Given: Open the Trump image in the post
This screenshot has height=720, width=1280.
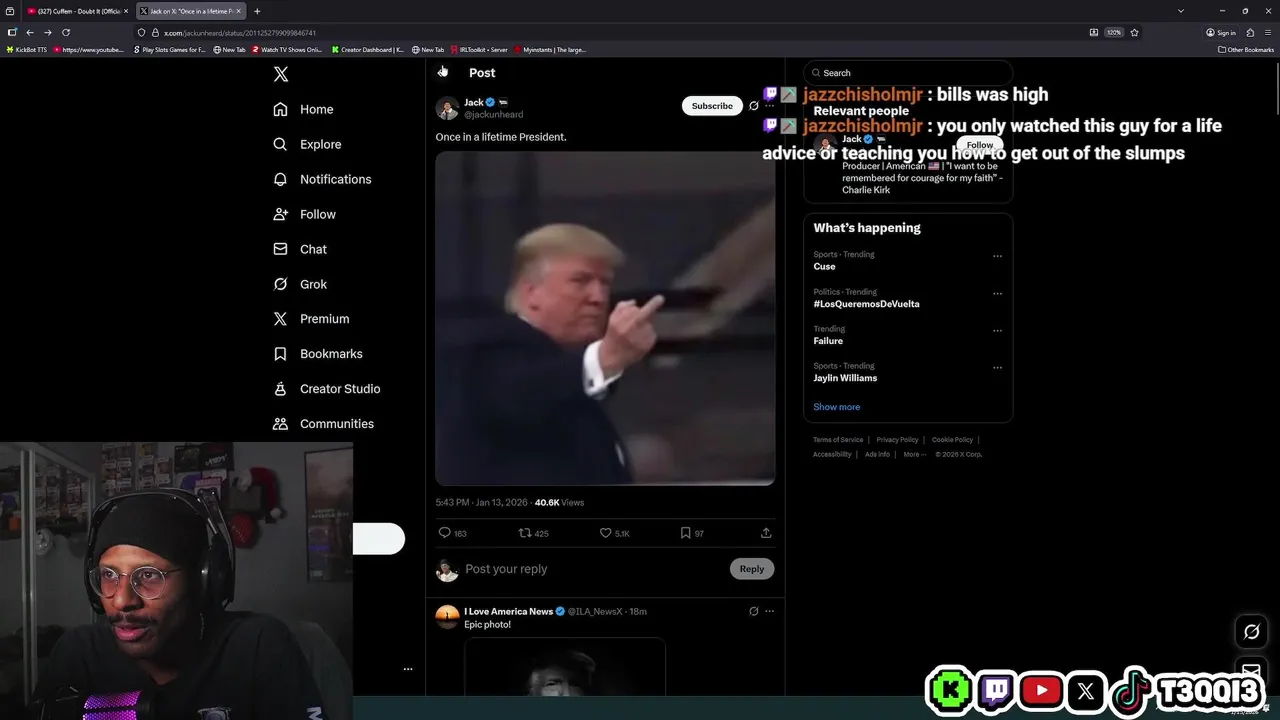Looking at the screenshot, I should 605,318.
